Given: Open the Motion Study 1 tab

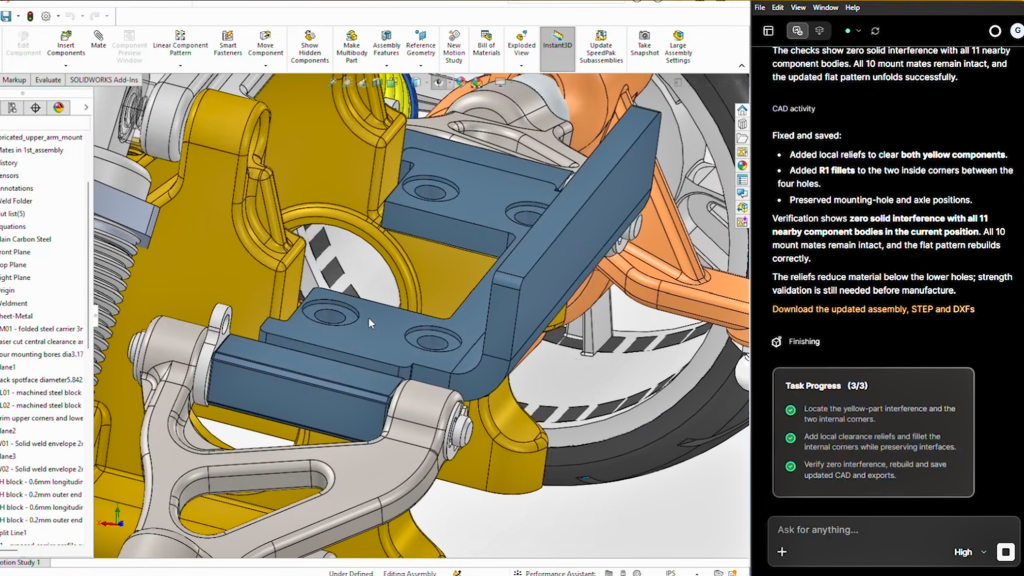Looking at the screenshot, I should click(x=20, y=562).
